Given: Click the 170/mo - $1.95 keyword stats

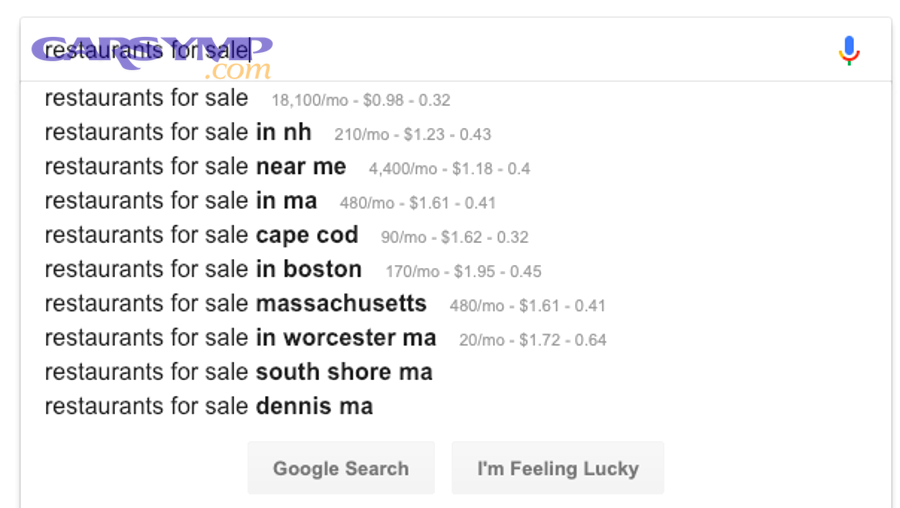Looking at the screenshot, I should (x=463, y=272).
